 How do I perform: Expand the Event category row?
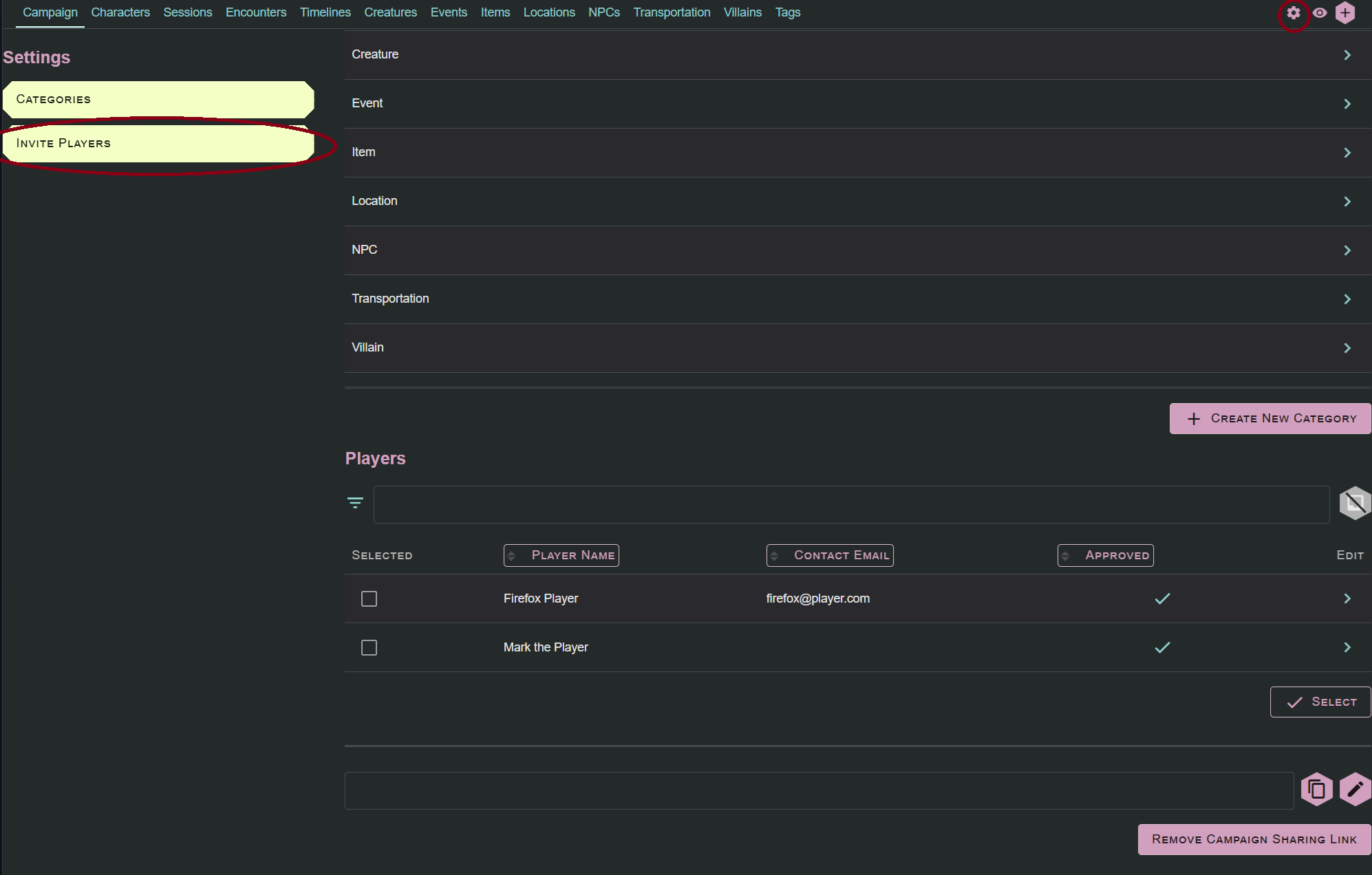click(x=858, y=103)
